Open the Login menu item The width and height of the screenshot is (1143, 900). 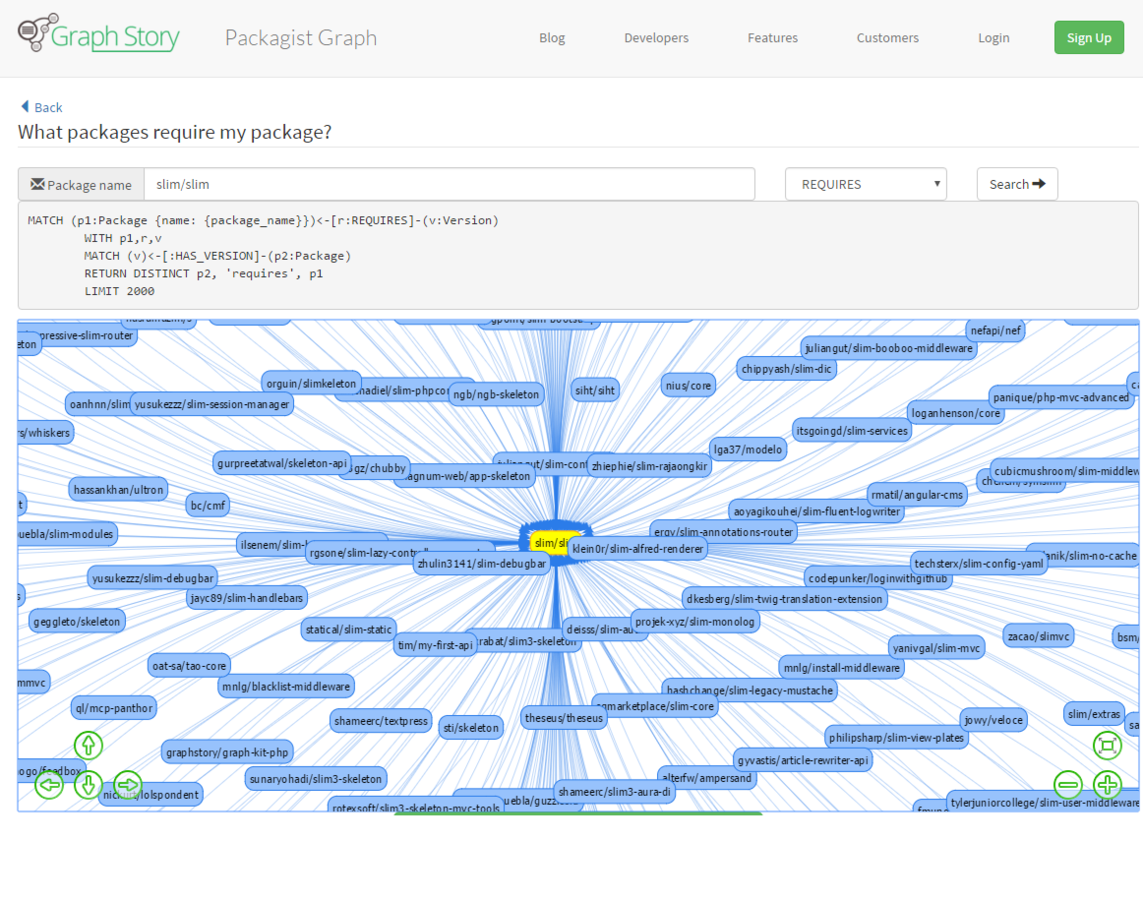click(994, 38)
